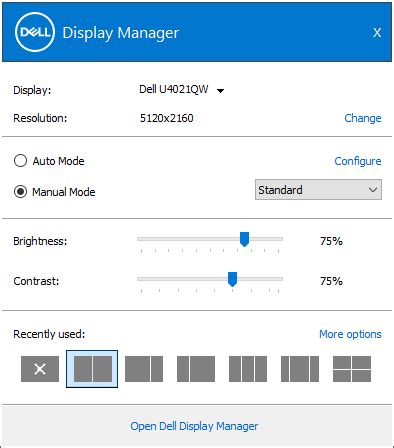Screen dimensions: 394x448
Task: Select three equal columns layout
Action: click(248, 369)
